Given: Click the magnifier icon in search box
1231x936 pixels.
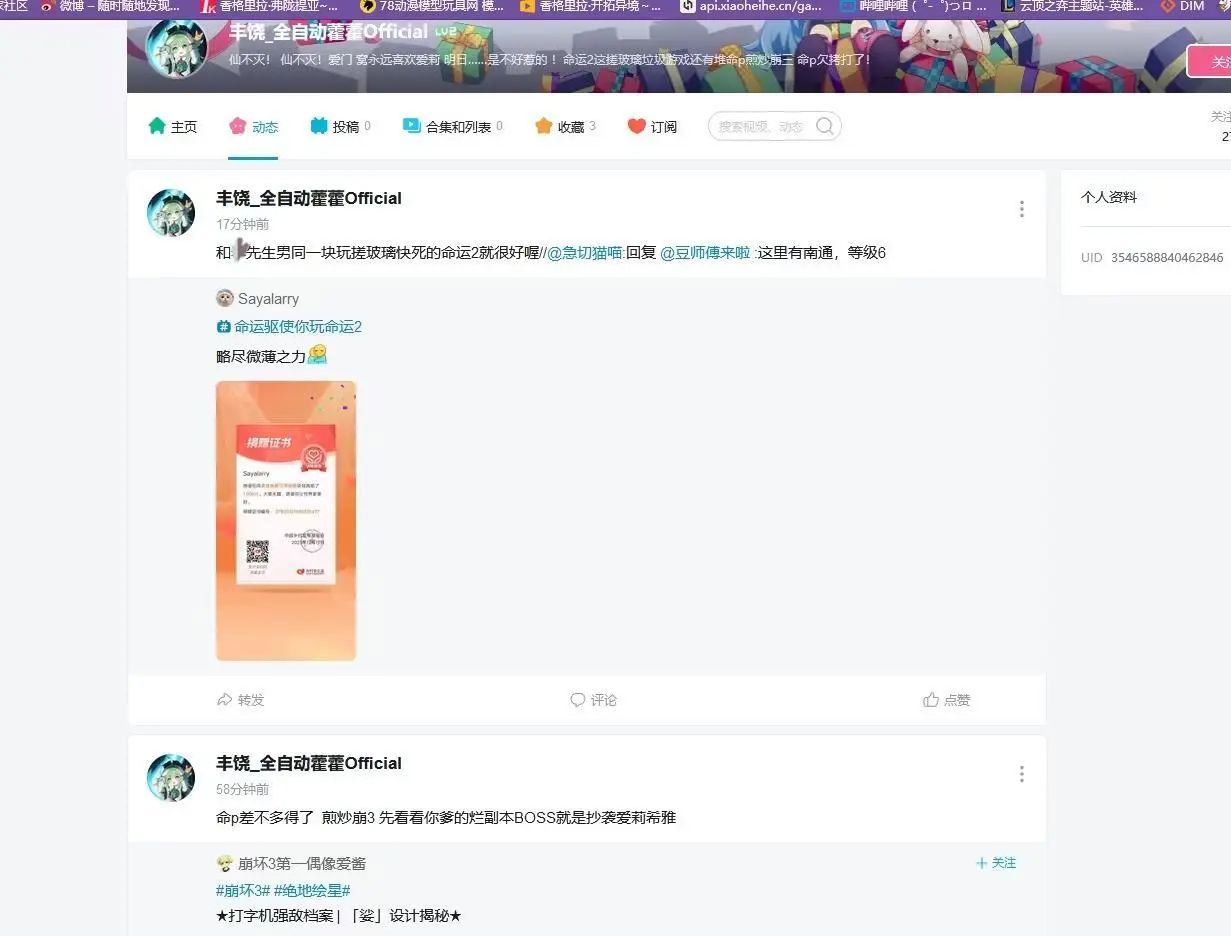Looking at the screenshot, I should (824, 126).
